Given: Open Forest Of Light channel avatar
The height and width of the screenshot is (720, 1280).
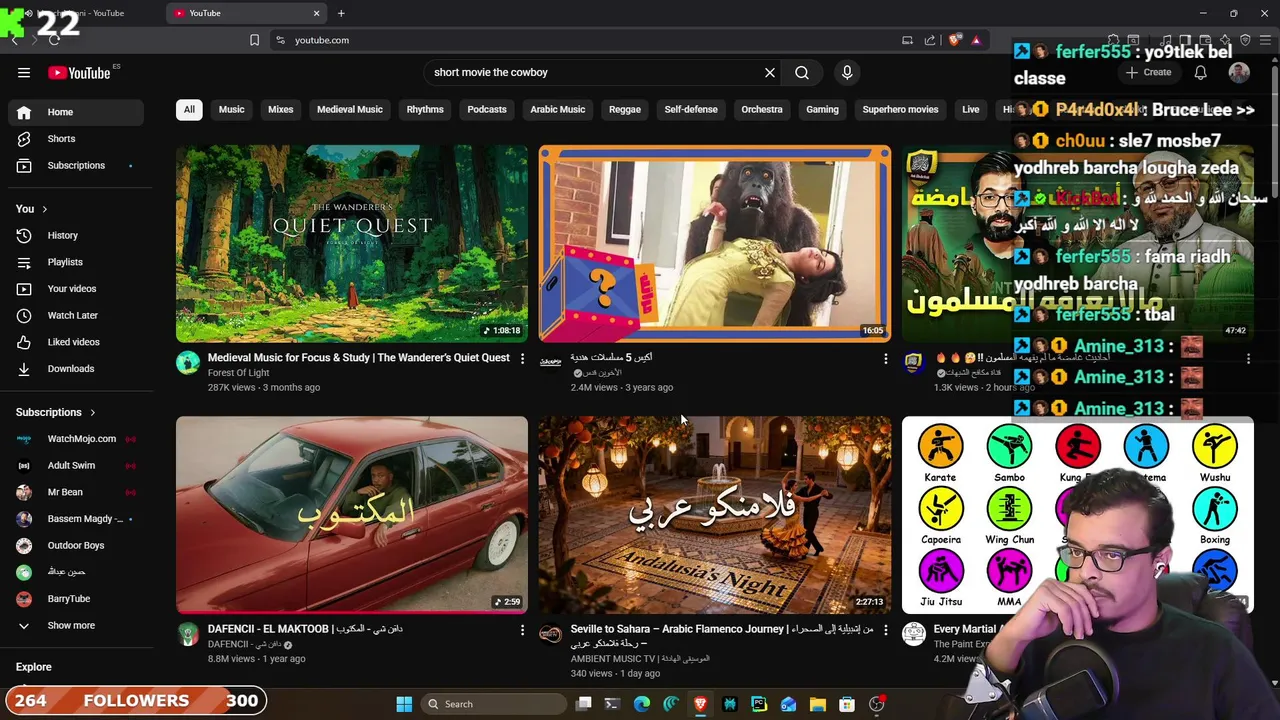Looking at the screenshot, I should point(188,362).
